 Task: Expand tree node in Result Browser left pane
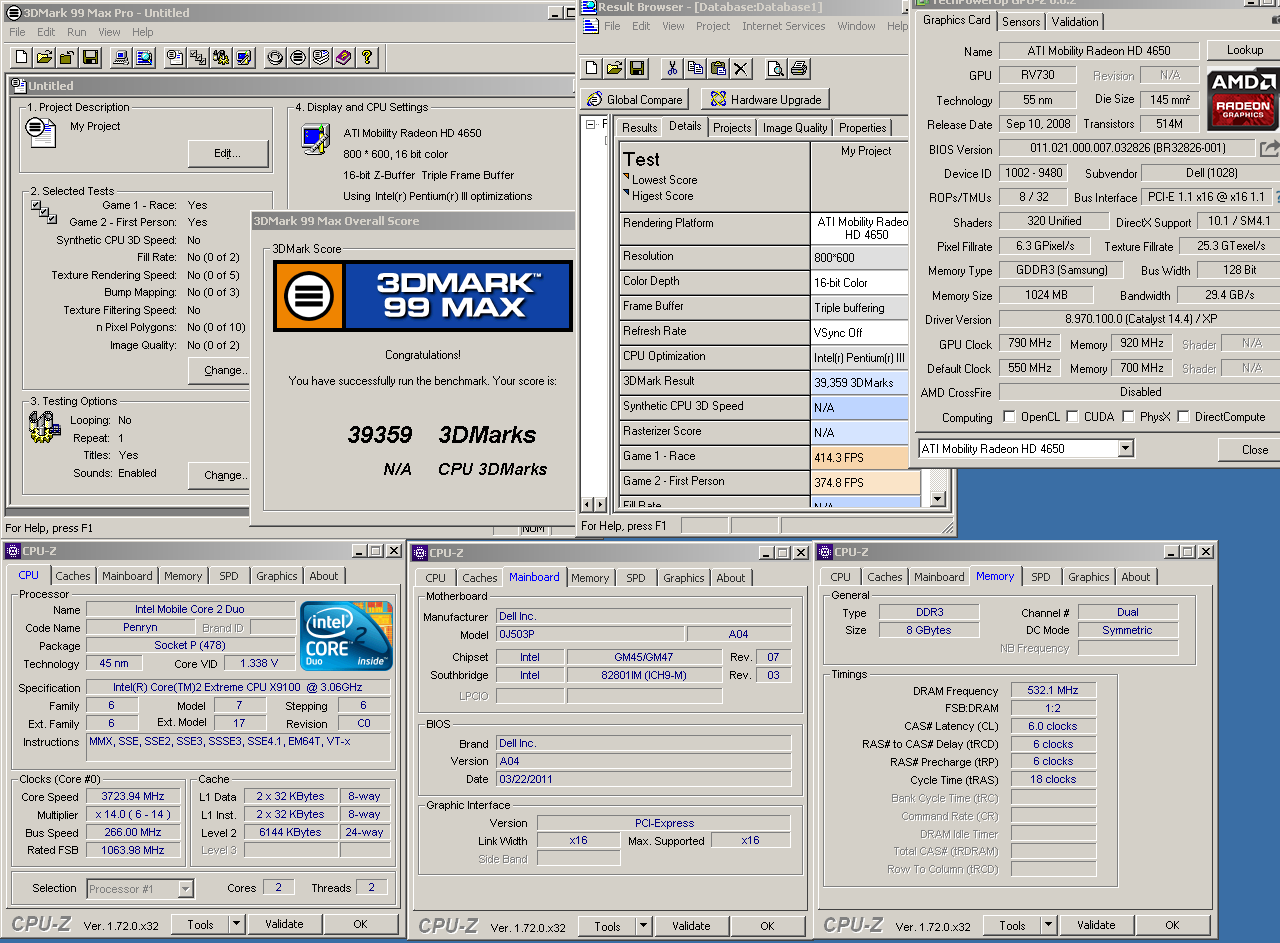click(590, 124)
